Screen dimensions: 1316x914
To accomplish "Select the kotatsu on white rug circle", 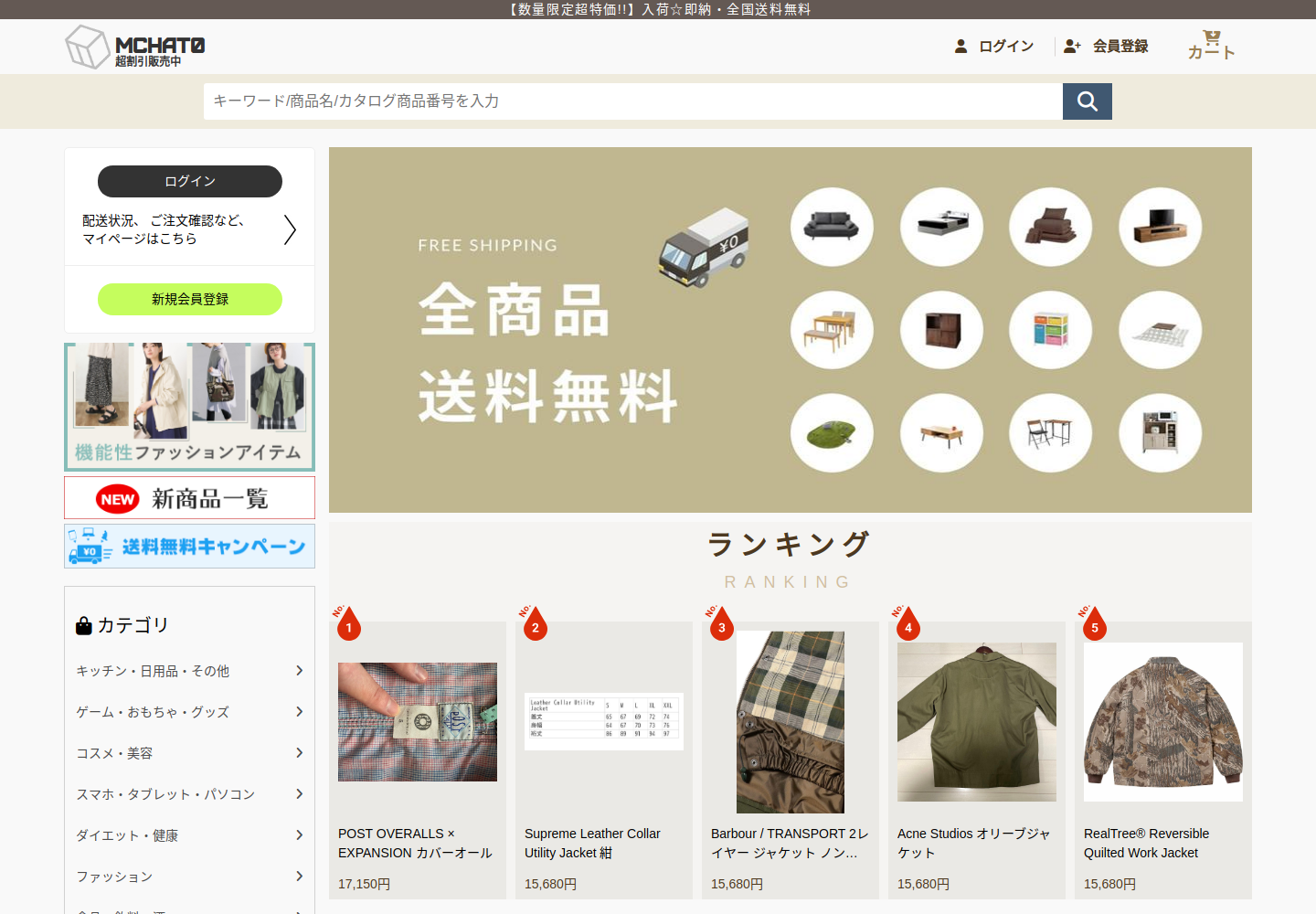I will [1160, 330].
